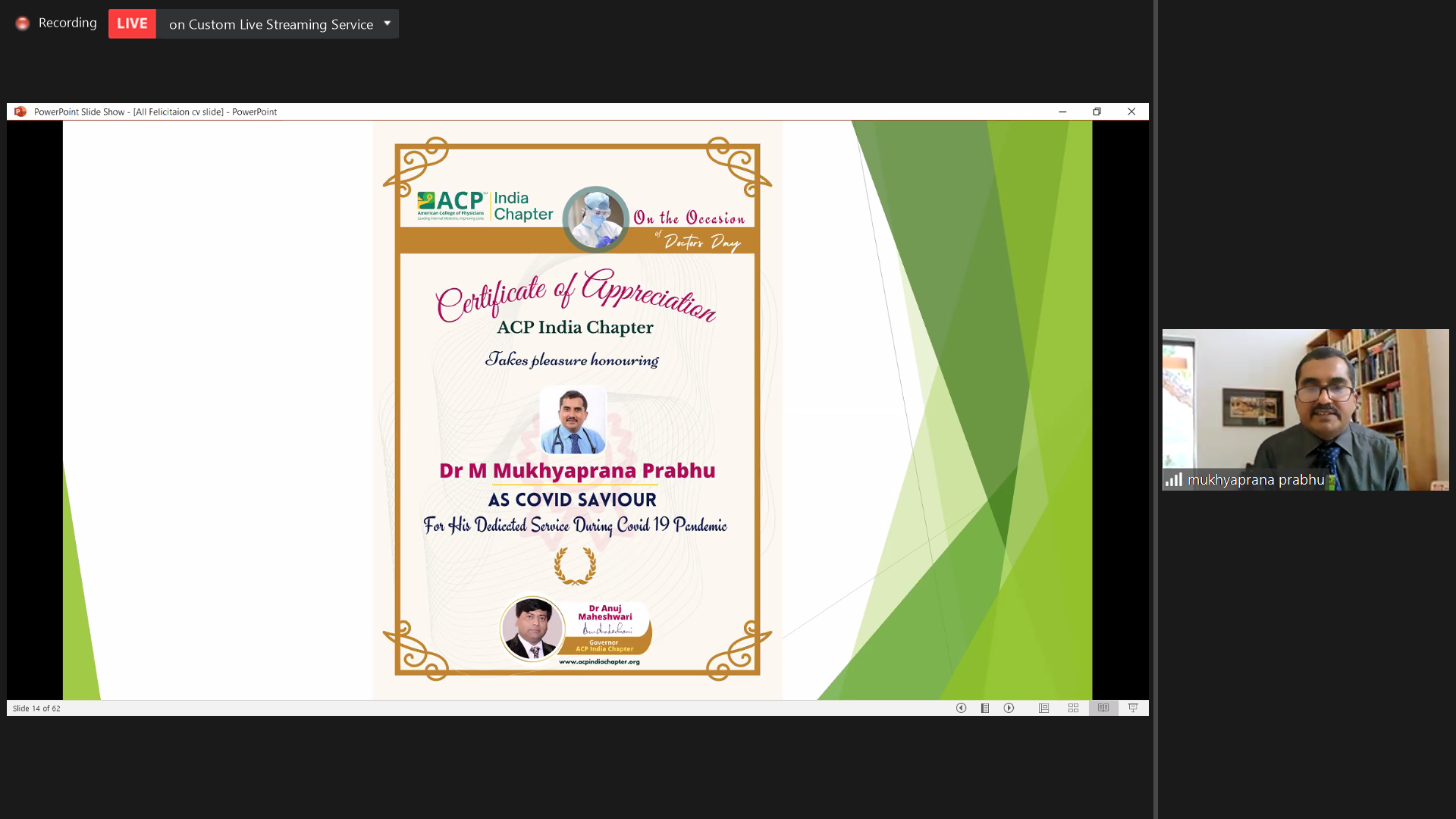1456x819 pixels.
Task: Minimize the PowerPoint slide show window
Action: (1062, 111)
